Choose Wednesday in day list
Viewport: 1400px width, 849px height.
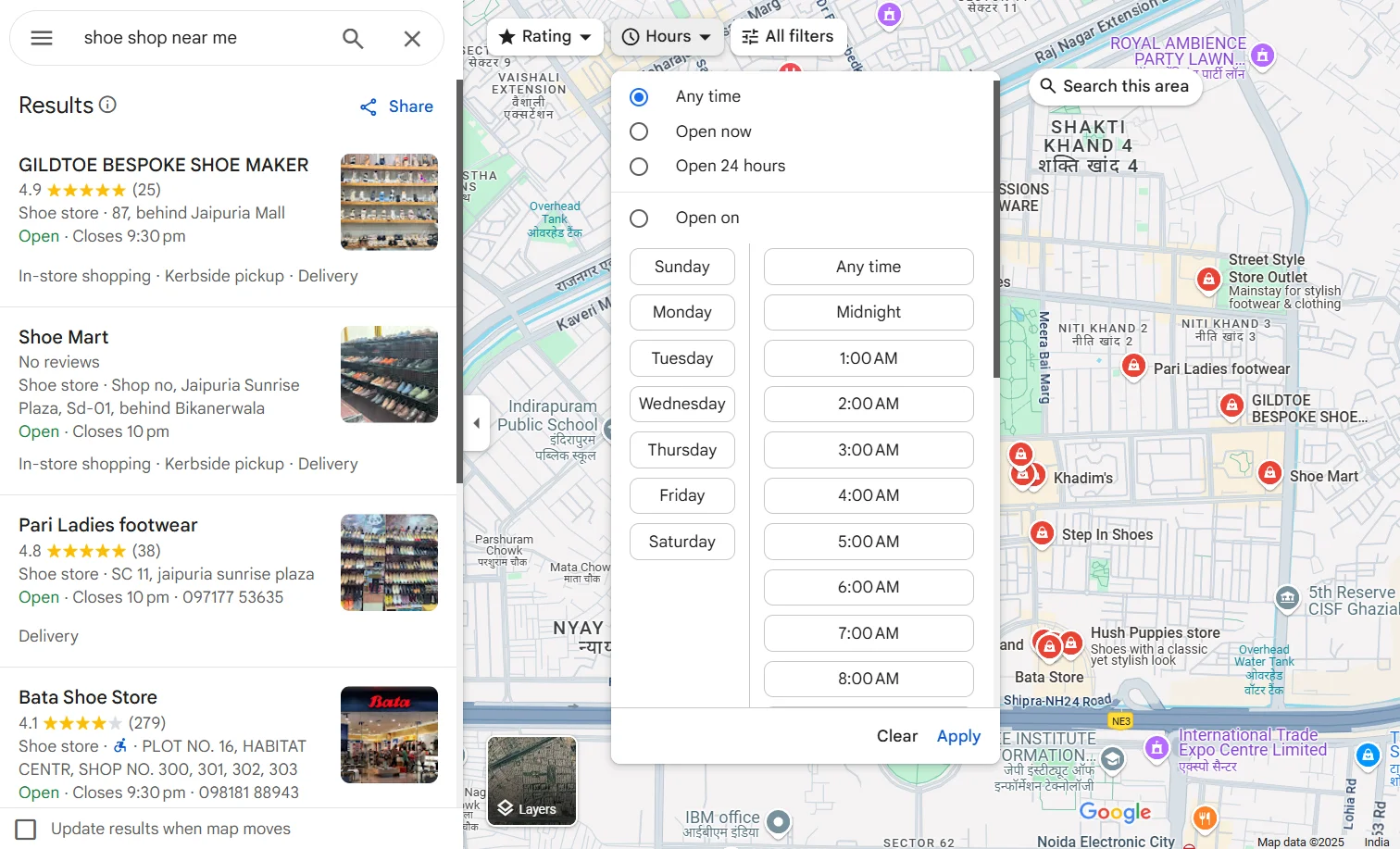[x=682, y=404]
